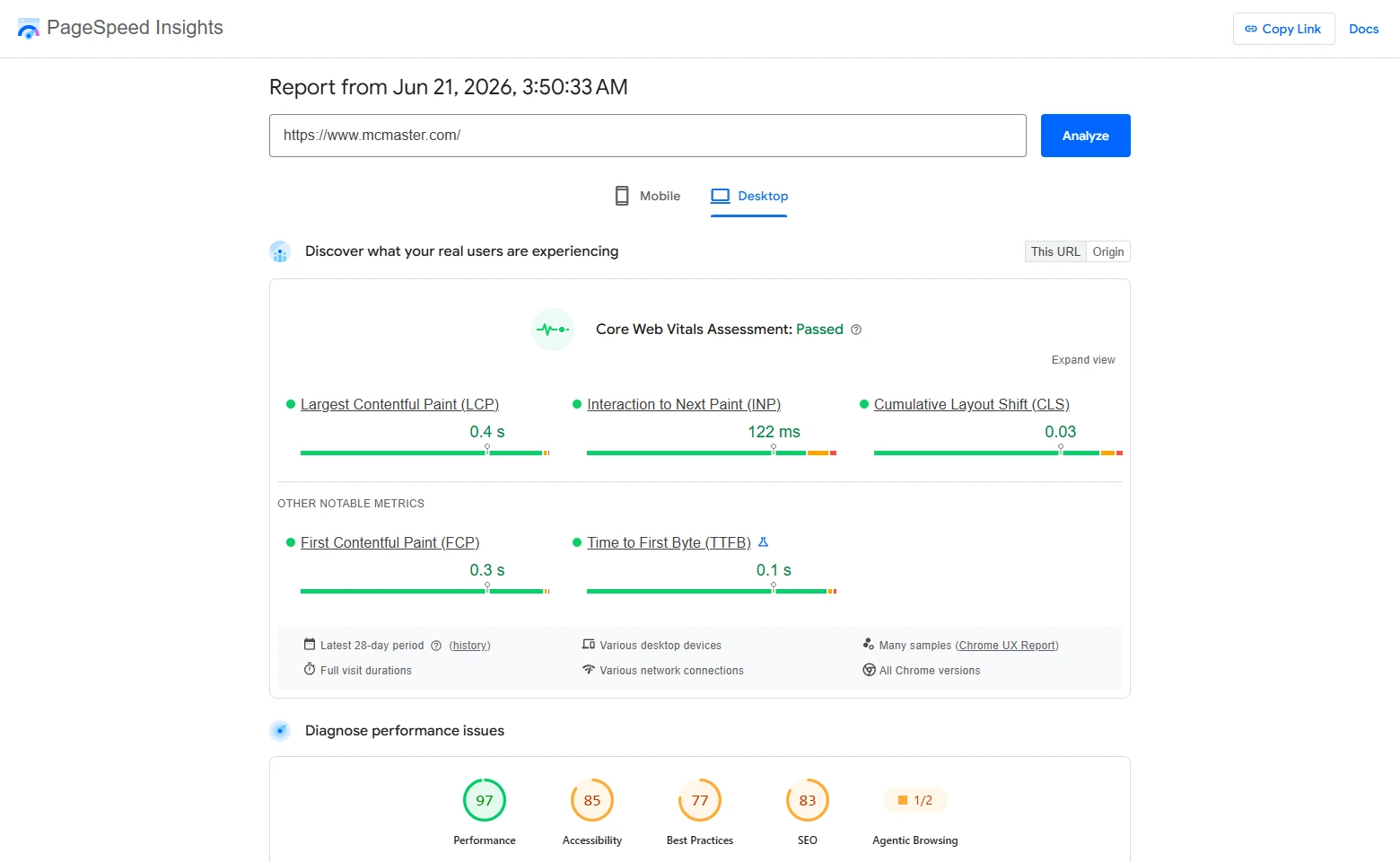
Task: Jump to Performance score gauge 97
Action: pos(485,800)
